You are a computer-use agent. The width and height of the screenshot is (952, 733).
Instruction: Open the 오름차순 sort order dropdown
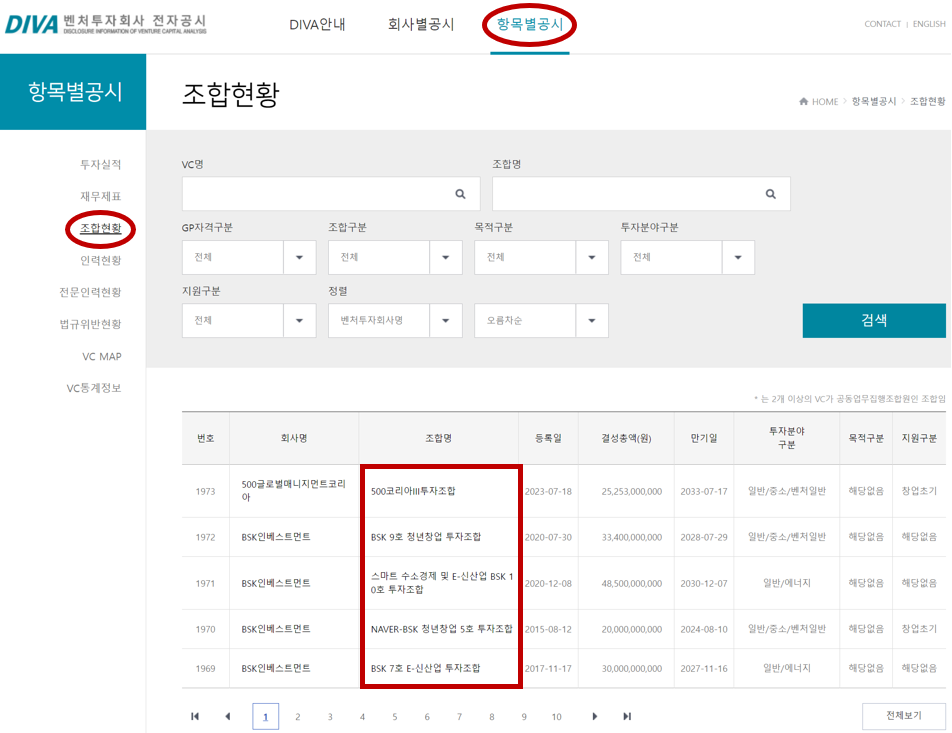click(x=542, y=321)
